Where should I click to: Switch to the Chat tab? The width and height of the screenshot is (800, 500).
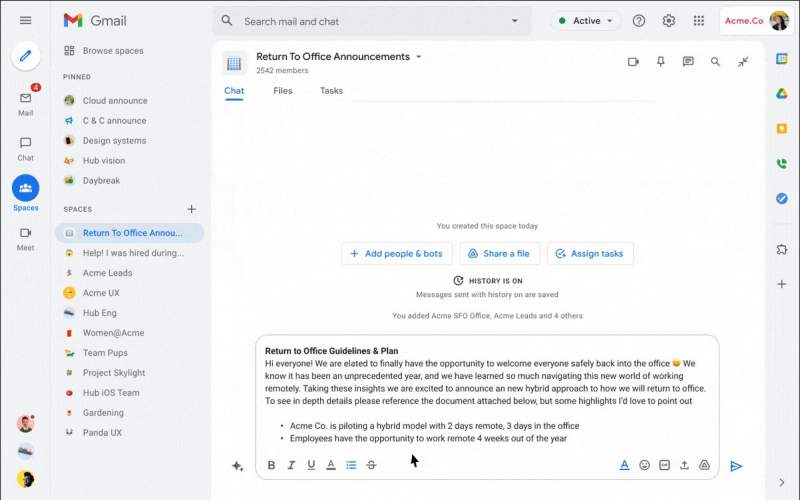[x=234, y=91]
